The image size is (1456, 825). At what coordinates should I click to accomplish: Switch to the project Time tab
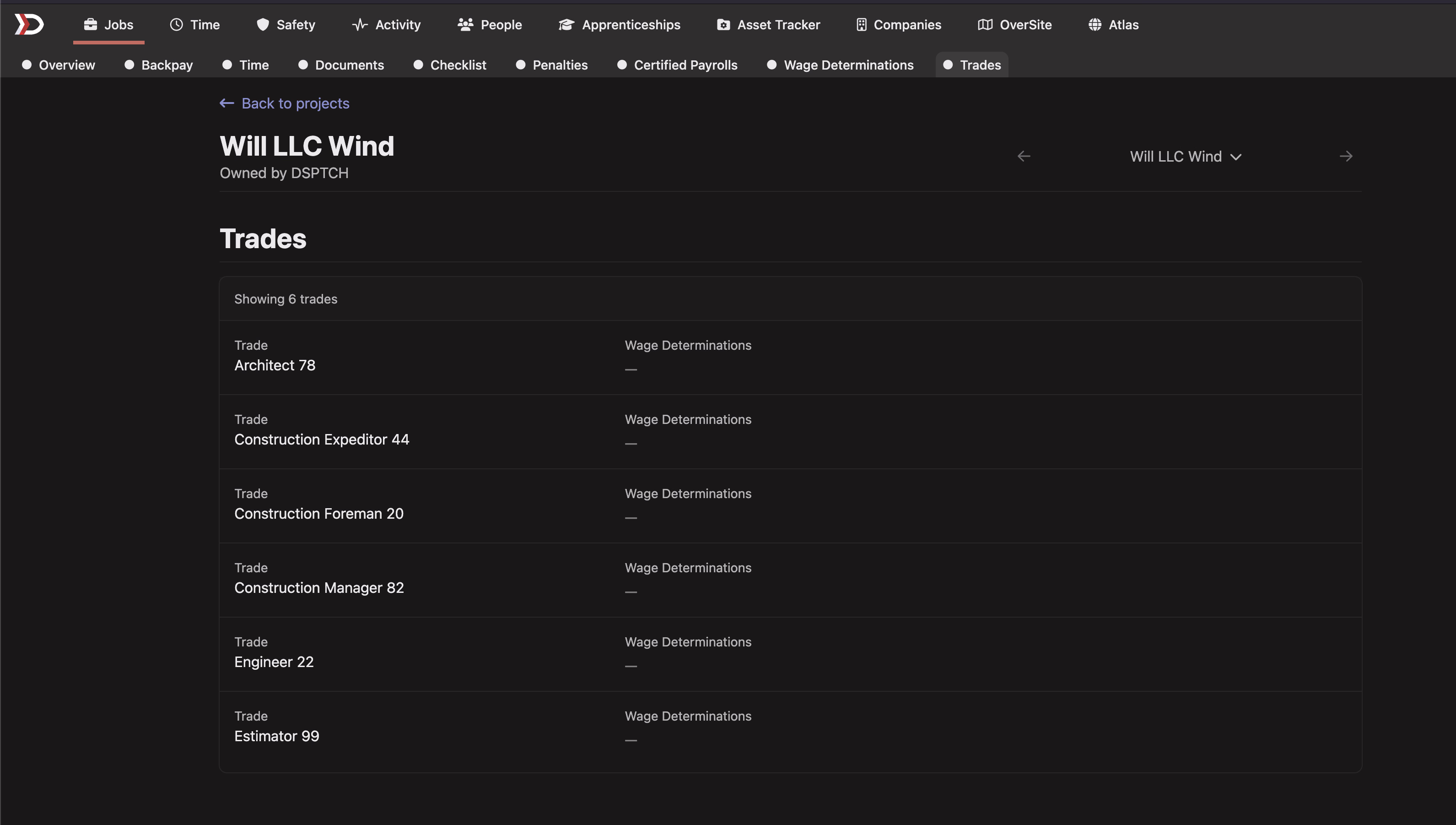point(245,65)
